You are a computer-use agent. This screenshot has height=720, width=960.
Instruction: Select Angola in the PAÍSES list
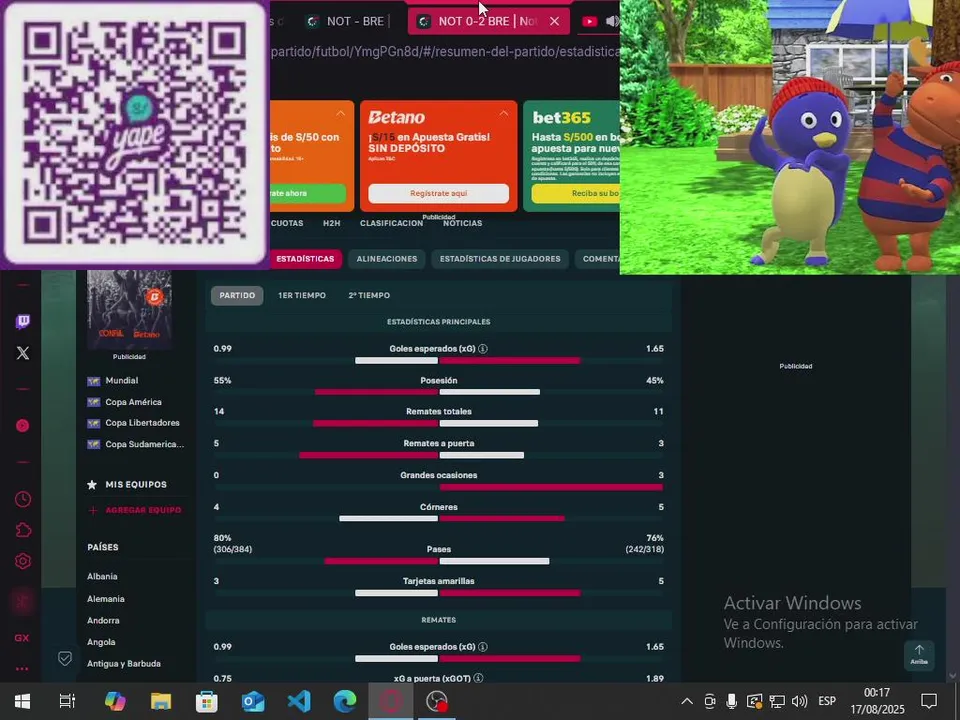tap(101, 642)
